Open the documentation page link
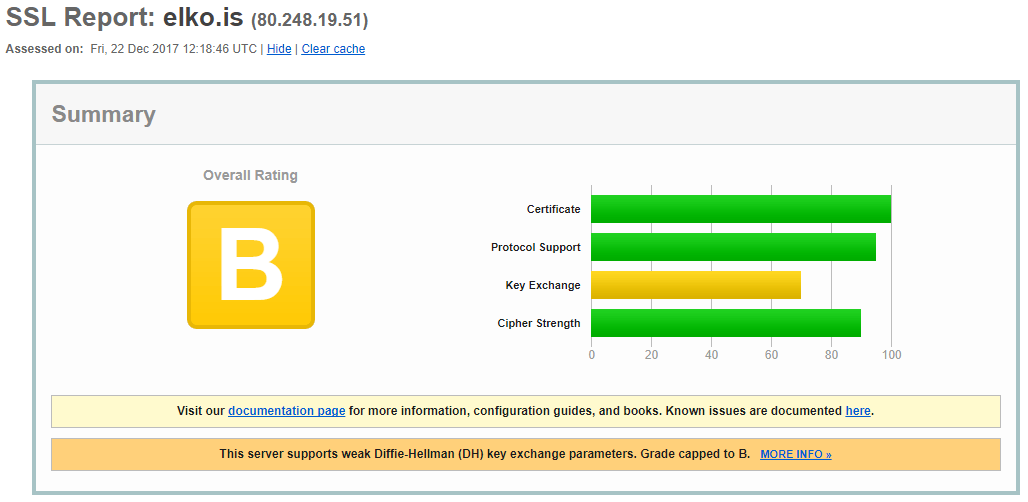This screenshot has width=1028, height=502. click(x=287, y=411)
